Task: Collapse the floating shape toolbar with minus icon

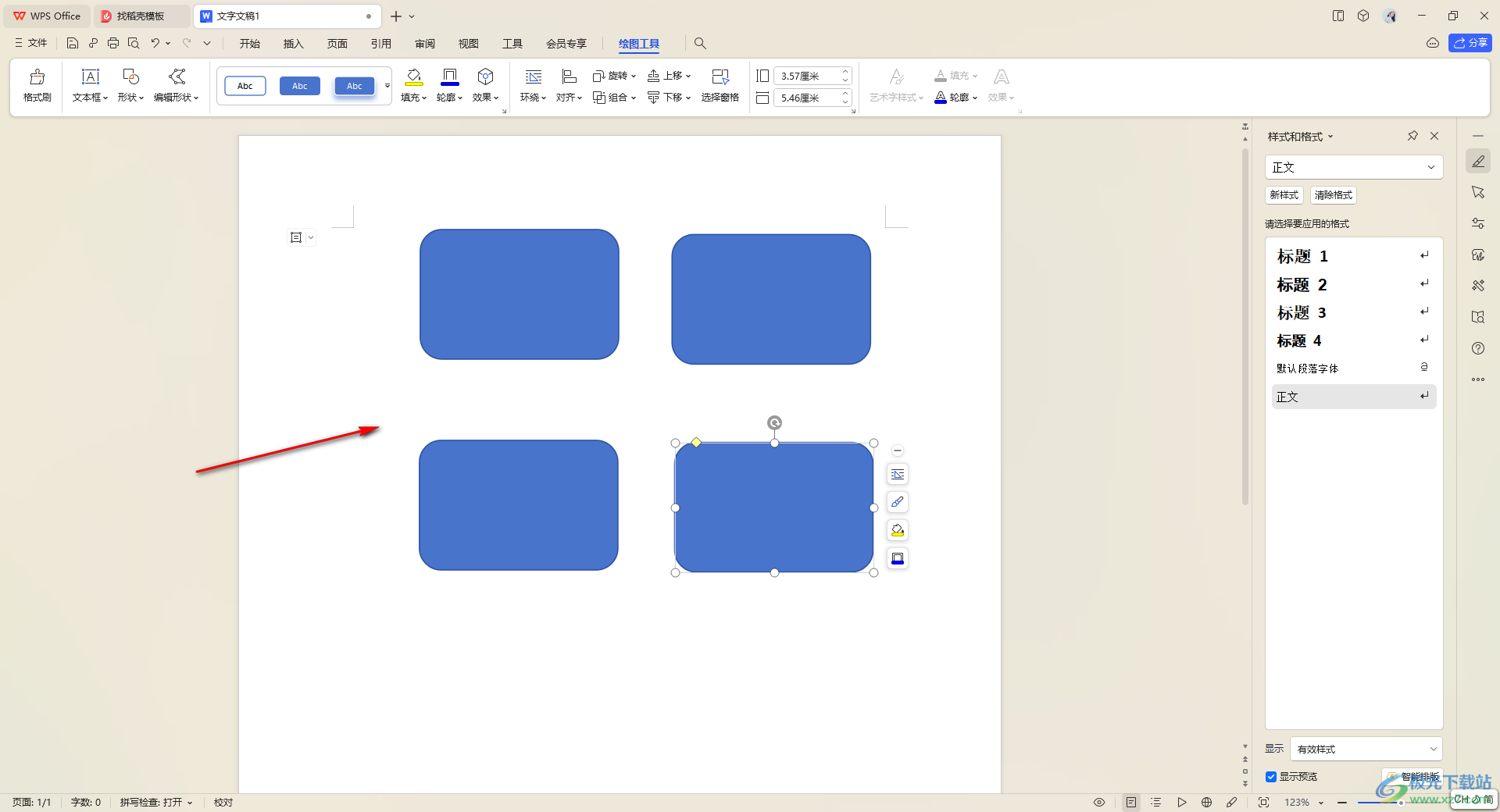Action: click(x=898, y=451)
